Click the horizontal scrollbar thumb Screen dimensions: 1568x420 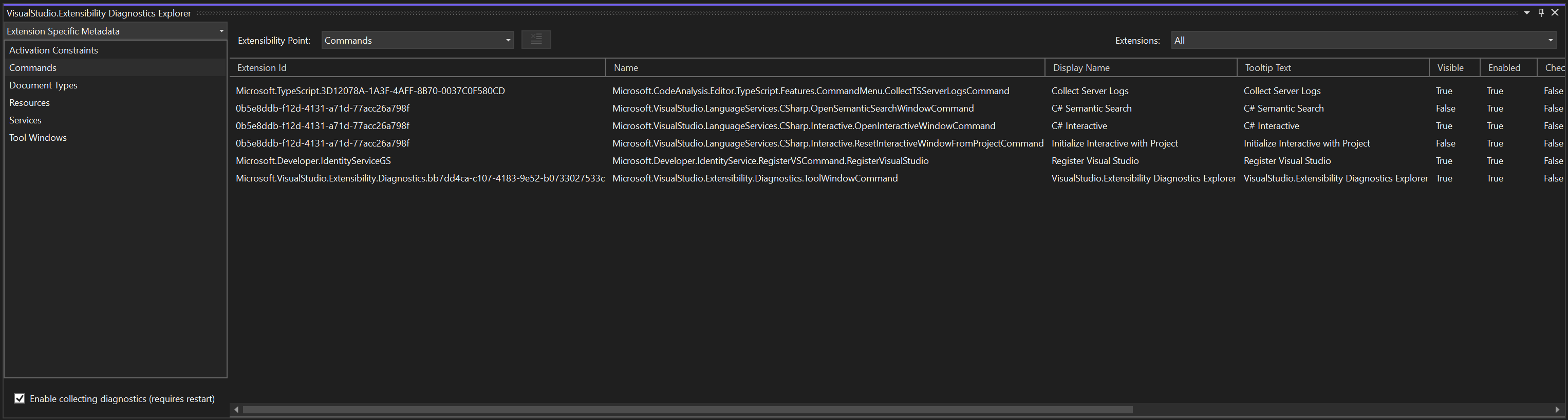point(688,410)
